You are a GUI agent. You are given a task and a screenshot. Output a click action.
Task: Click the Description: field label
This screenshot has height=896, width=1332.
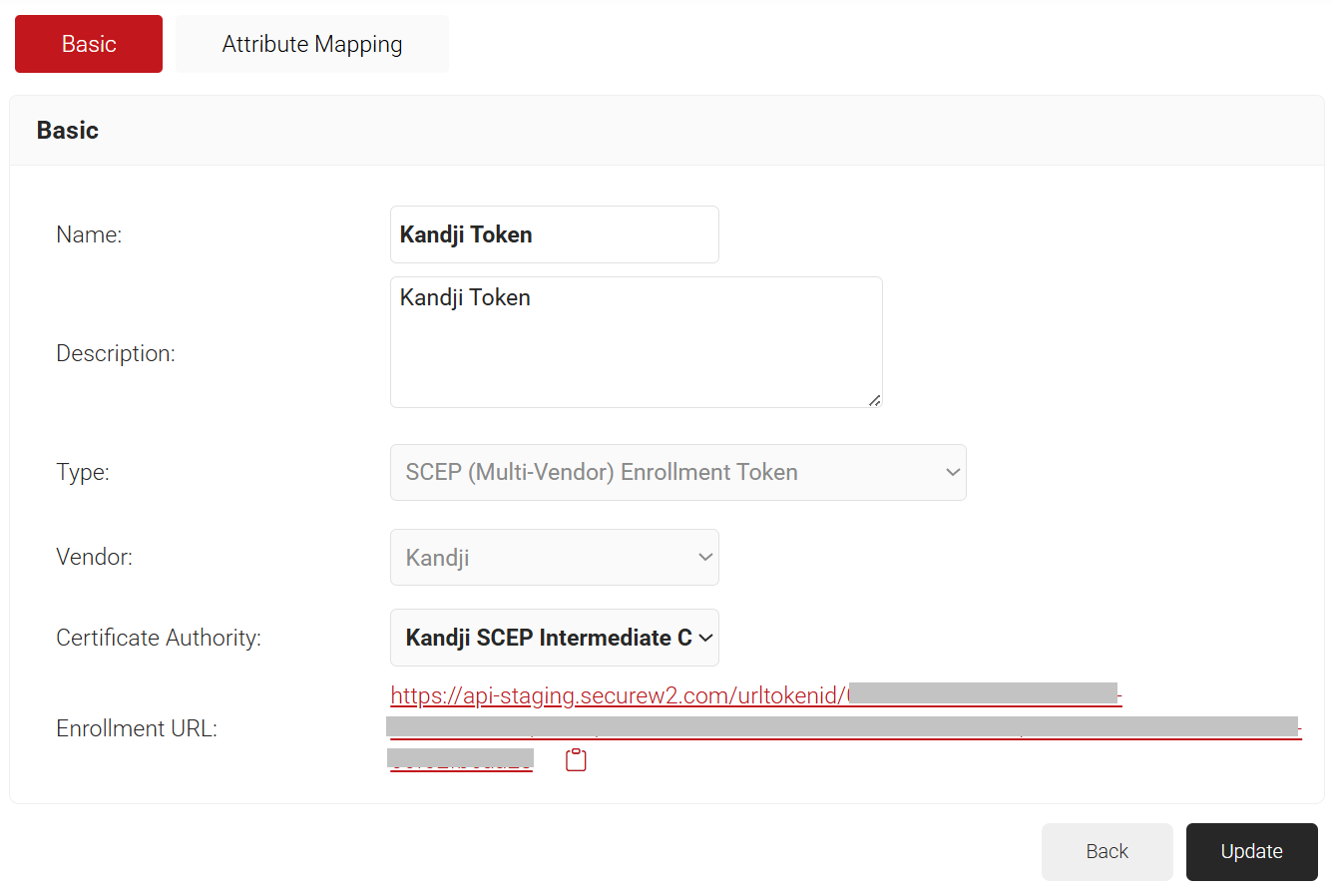click(116, 353)
